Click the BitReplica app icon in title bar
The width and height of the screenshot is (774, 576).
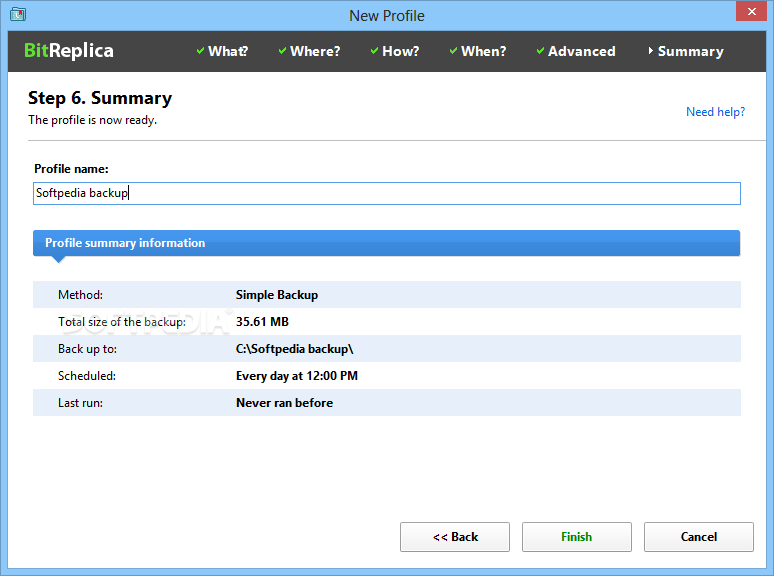pos(18,14)
